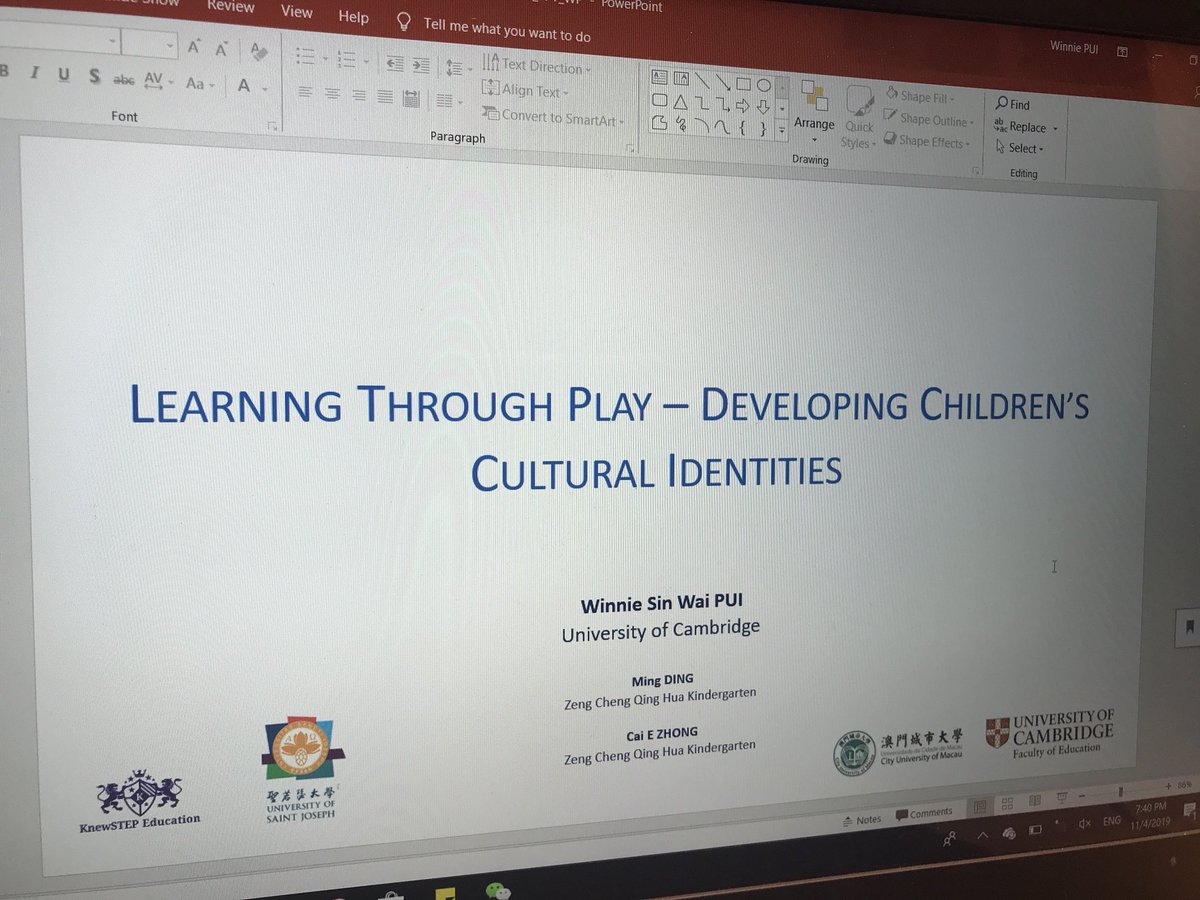Select Rounded Rectangle shape
The width and height of the screenshot is (1200, 900).
pyautogui.click(x=659, y=100)
